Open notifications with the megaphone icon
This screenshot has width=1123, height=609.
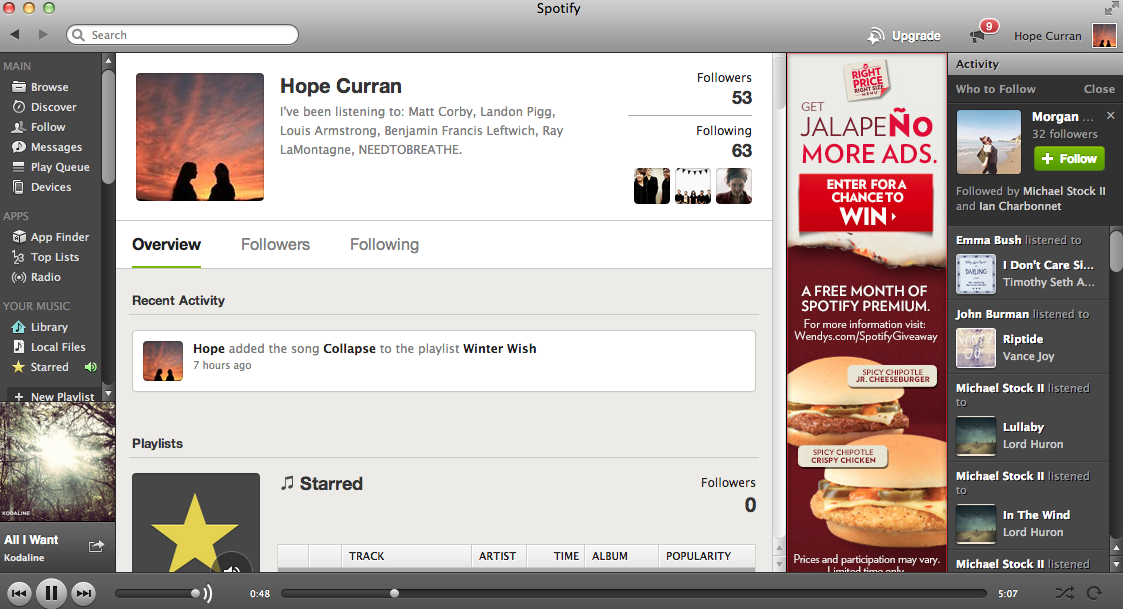(x=978, y=36)
